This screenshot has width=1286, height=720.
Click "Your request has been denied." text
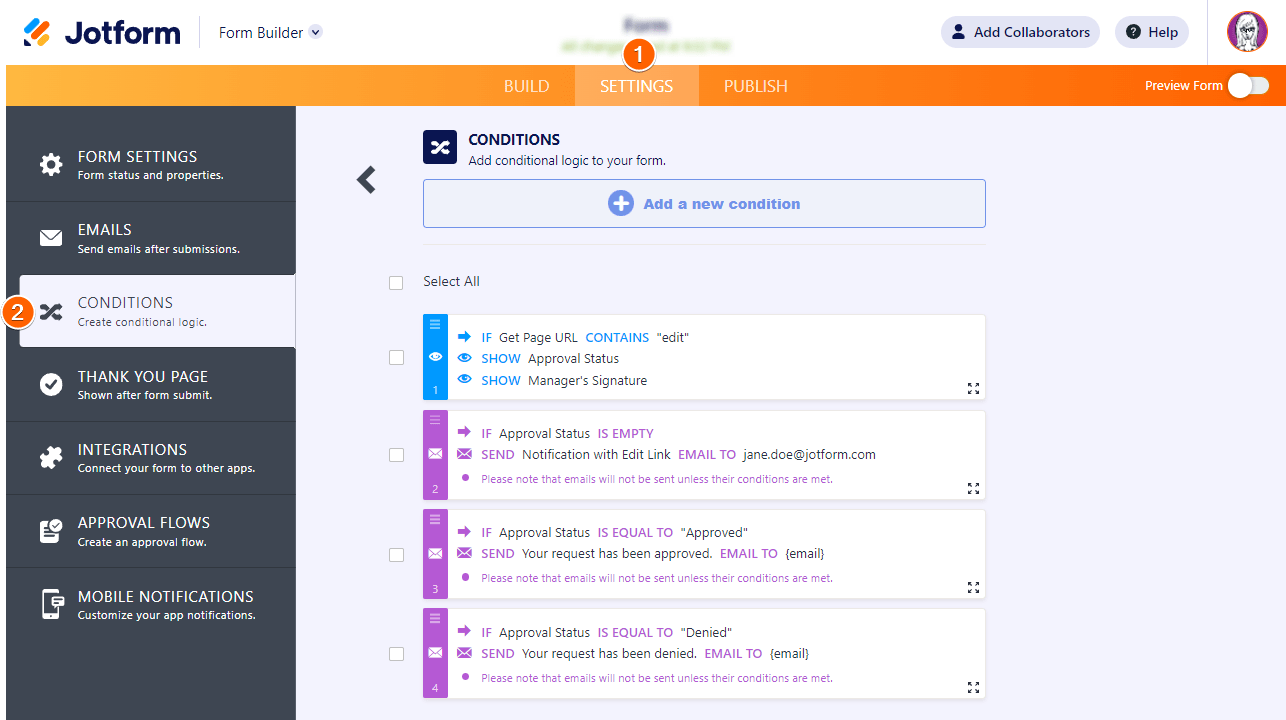click(609, 653)
